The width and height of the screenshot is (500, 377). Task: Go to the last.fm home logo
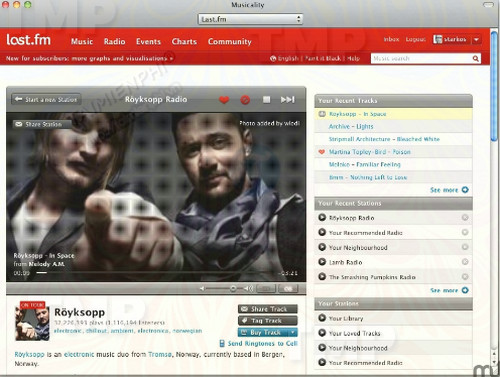[29, 40]
